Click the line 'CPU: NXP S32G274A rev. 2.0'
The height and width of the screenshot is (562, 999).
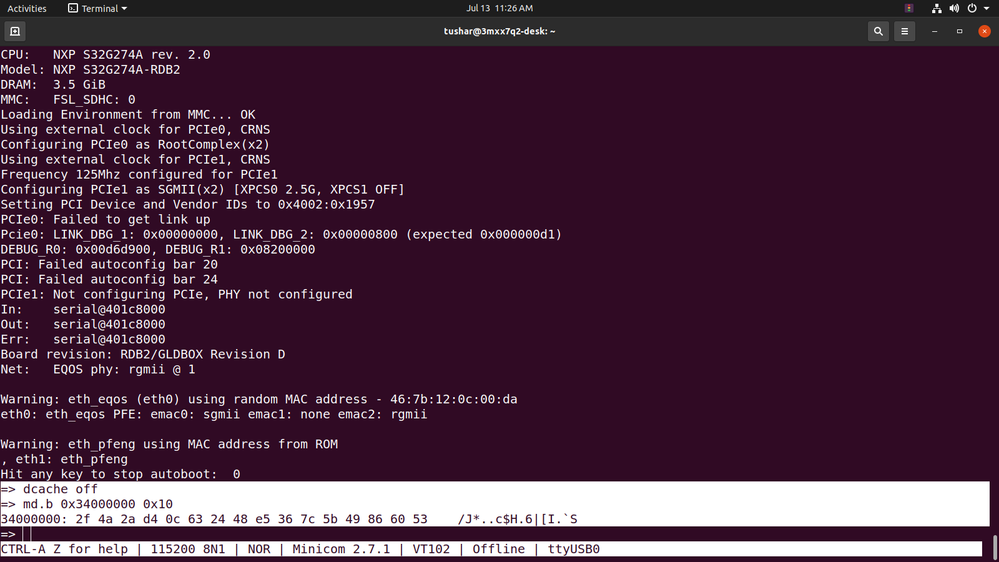(105, 55)
